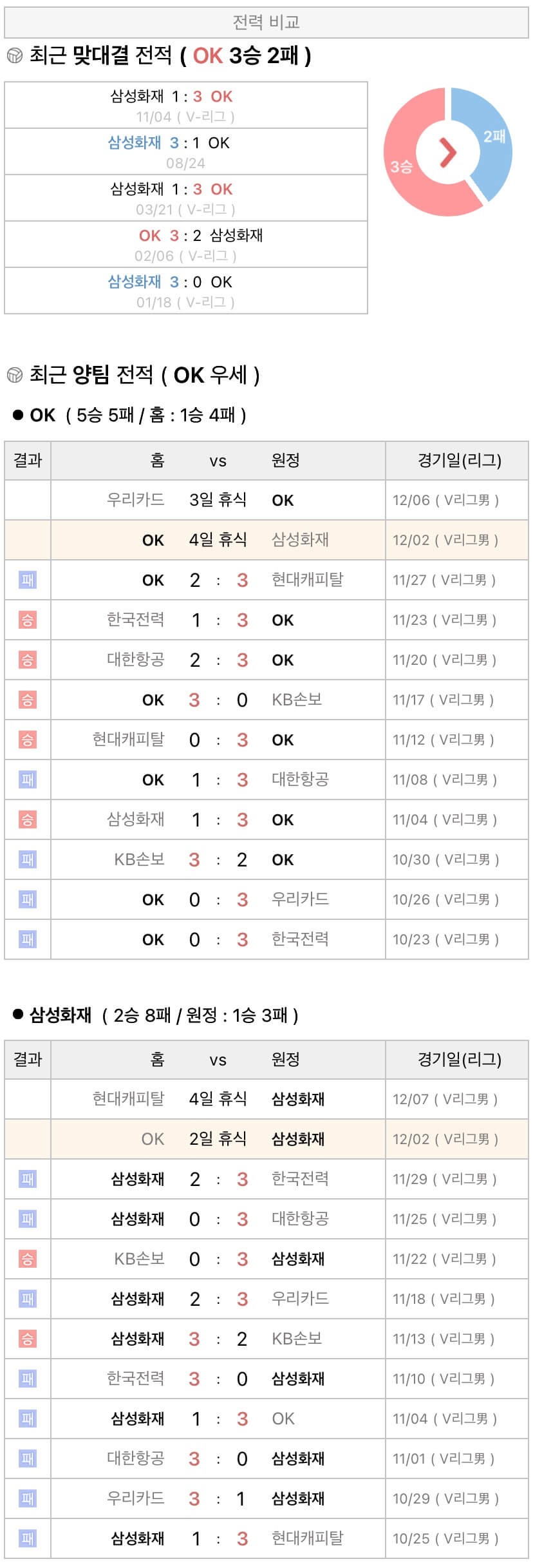Click the 현대캐피탈 team name on the 12/07 row
Viewport: 533px width, 1568px height.
(x=128, y=1099)
